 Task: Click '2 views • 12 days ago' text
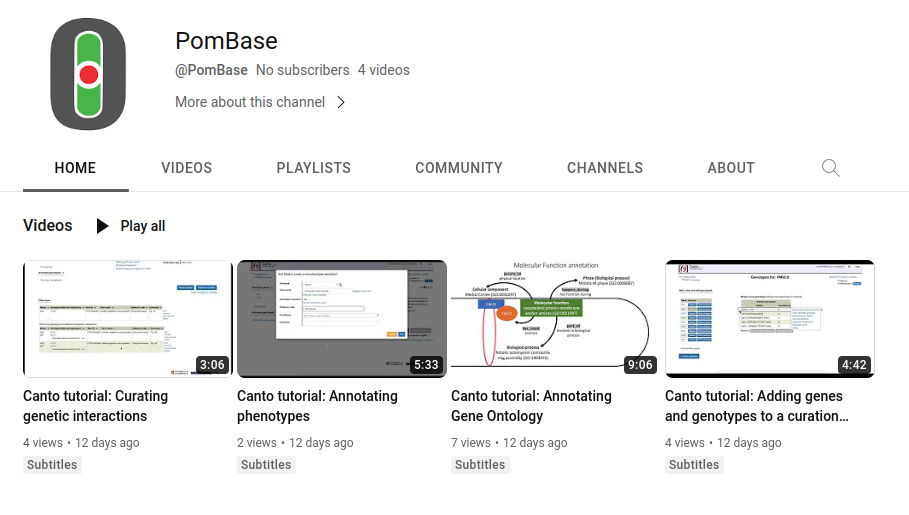[295, 443]
